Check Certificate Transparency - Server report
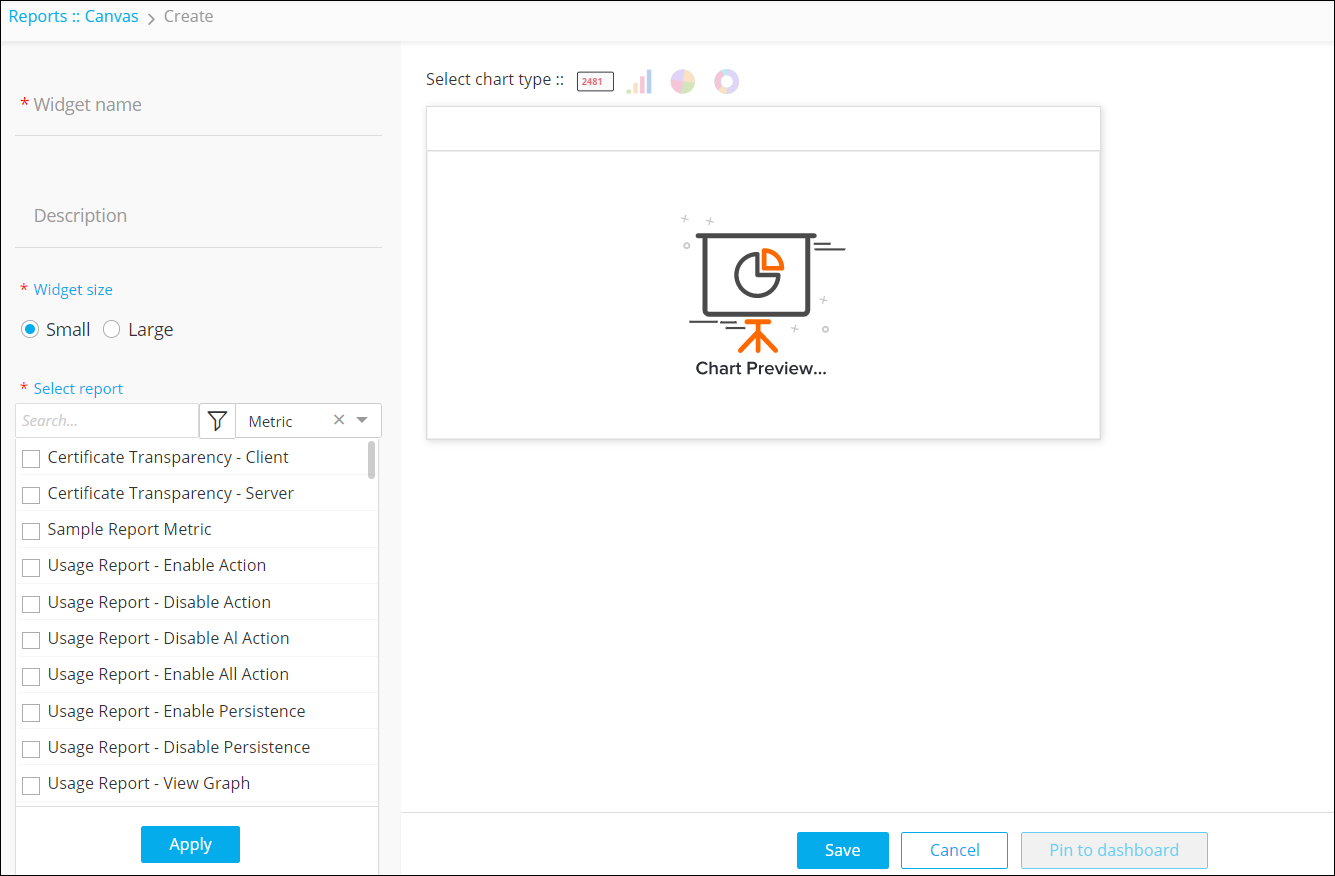The image size is (1335, 876). (x=31, y=494)
